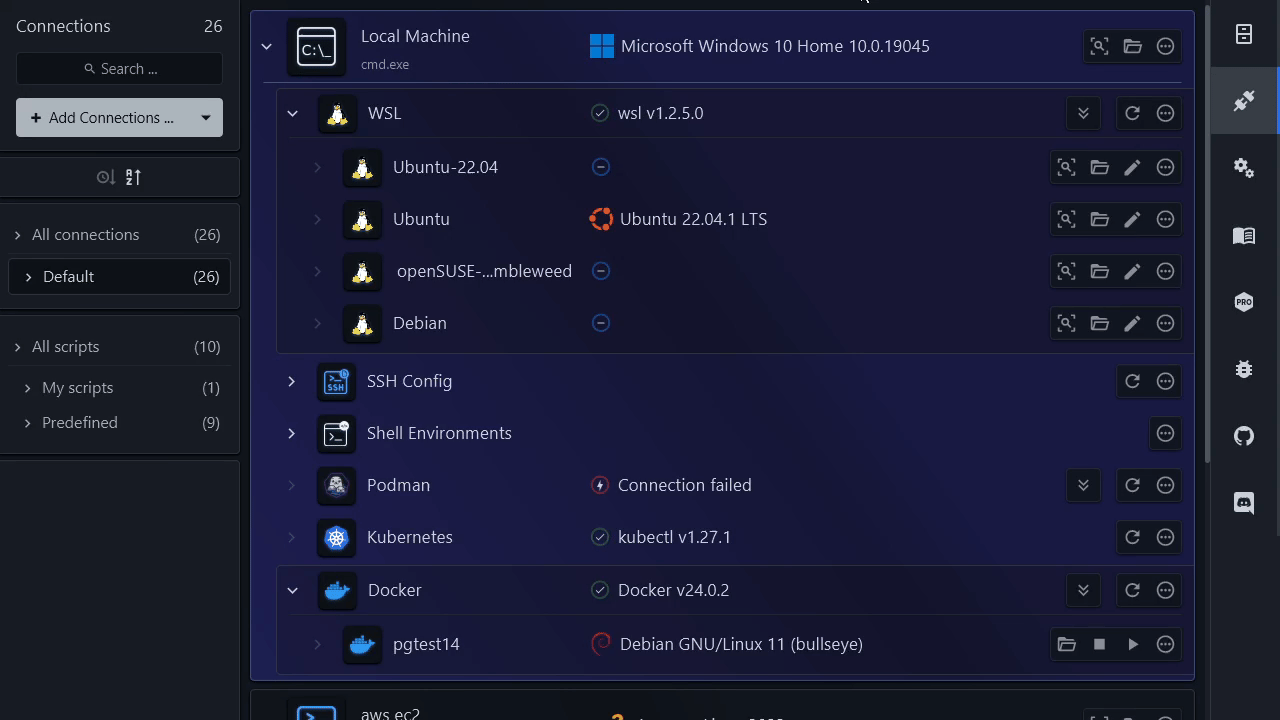Click the Connection failed status text

(684, 485)
